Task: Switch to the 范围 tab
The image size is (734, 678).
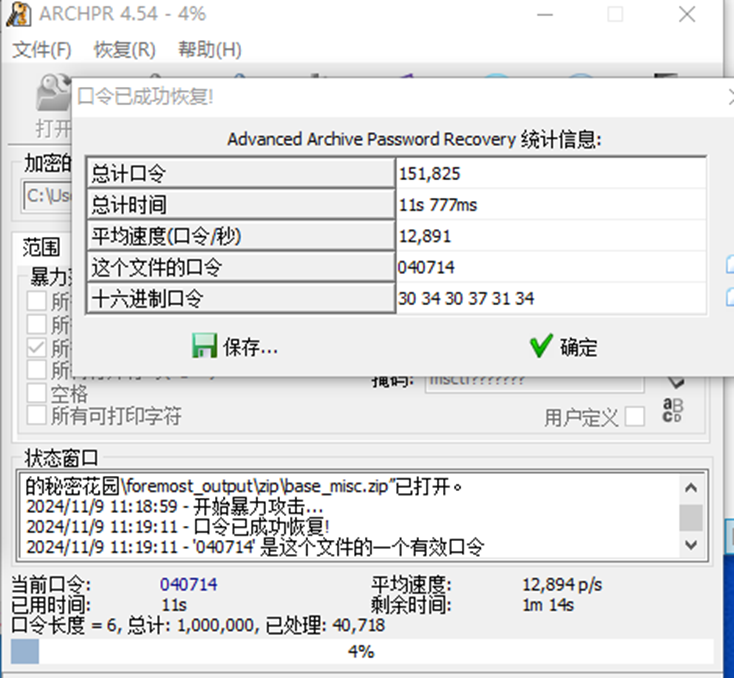Action: pyautogui.click(x=41, y=247)
